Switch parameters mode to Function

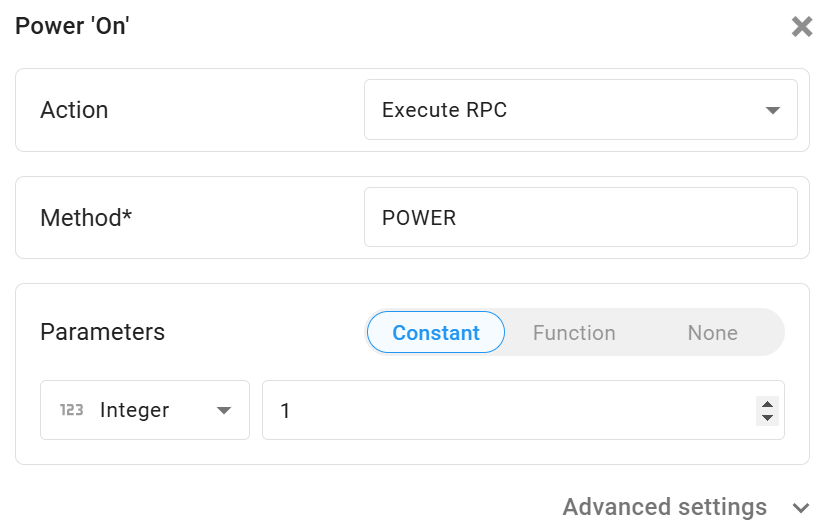click(x=574, y=333)
